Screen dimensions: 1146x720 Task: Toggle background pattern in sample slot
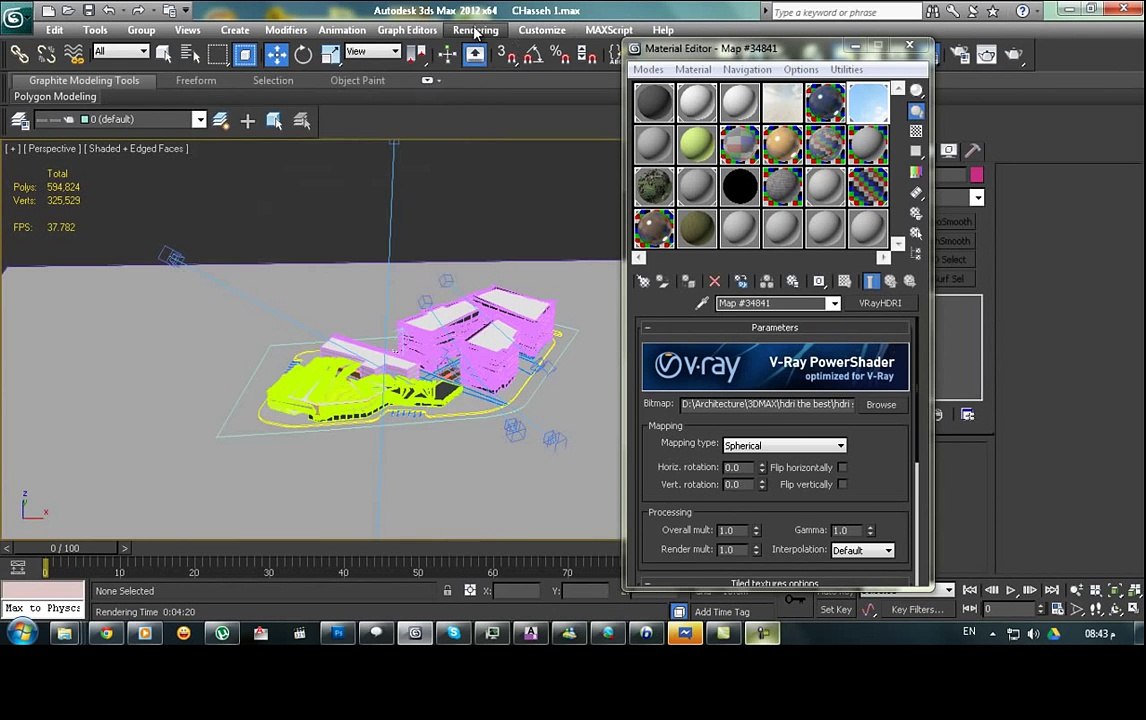coord(916,131)
